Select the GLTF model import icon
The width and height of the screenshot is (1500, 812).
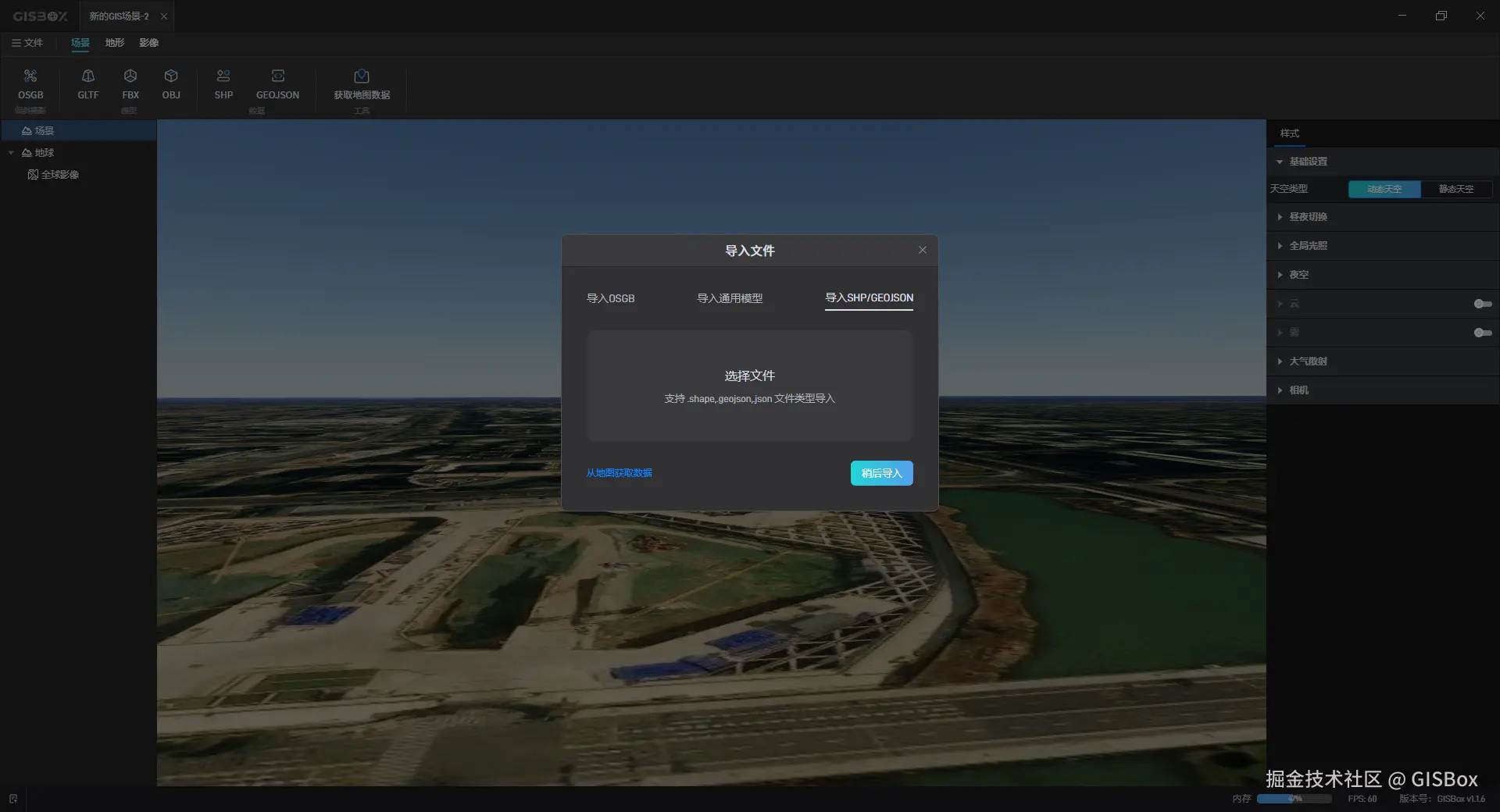(88, 84)
